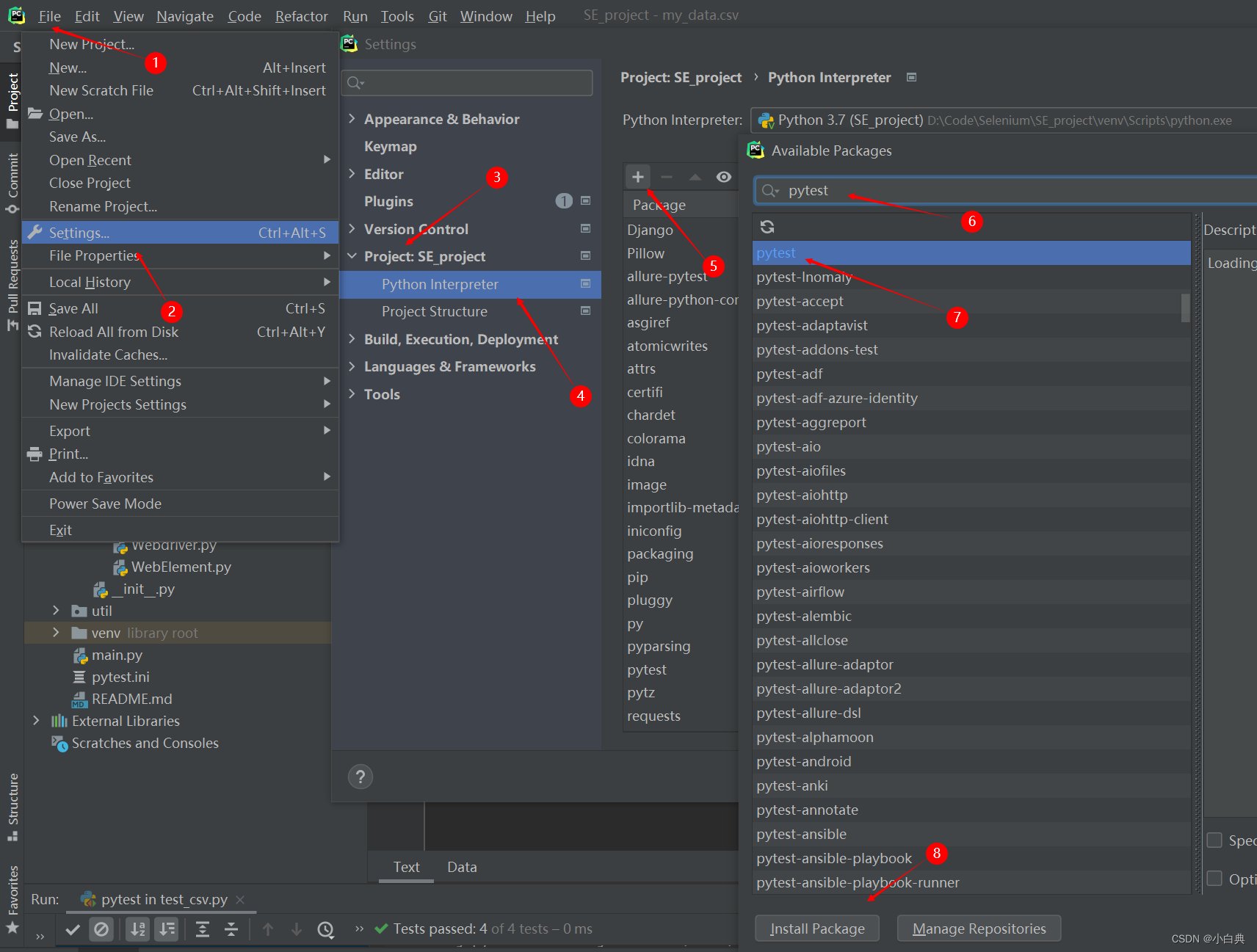Collapse the Project: SE_project section

[352, 256]
